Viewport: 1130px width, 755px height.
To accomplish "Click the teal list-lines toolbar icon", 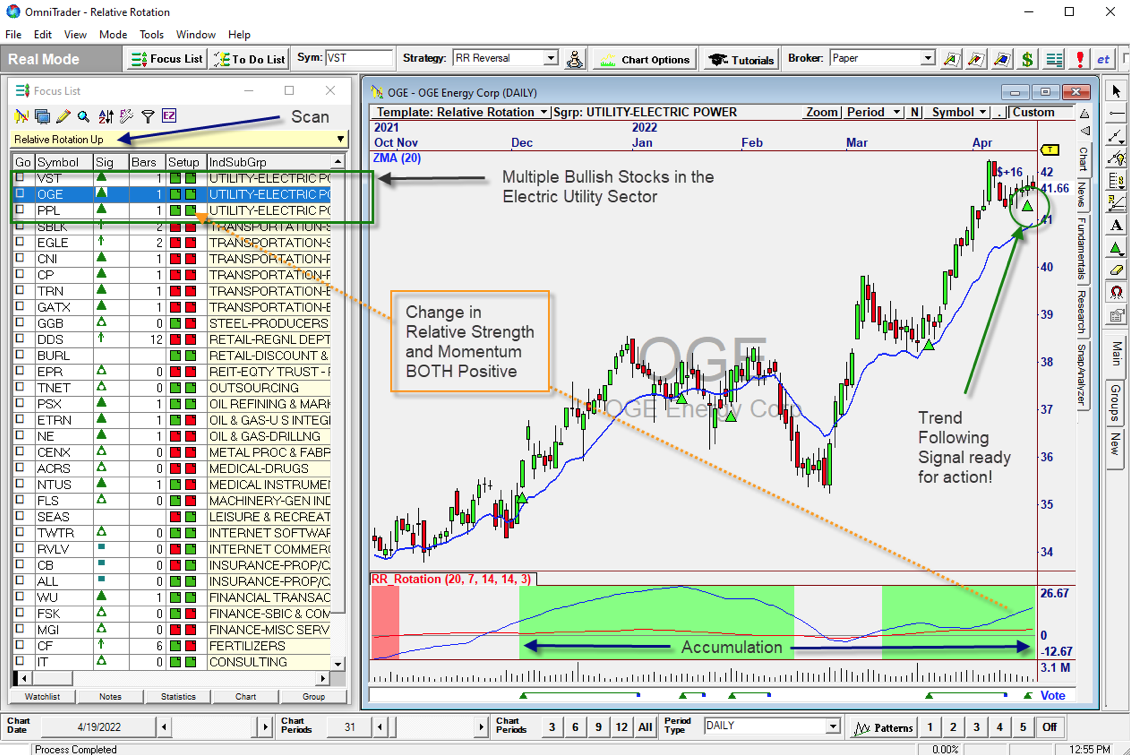I will coord(1054,59).
